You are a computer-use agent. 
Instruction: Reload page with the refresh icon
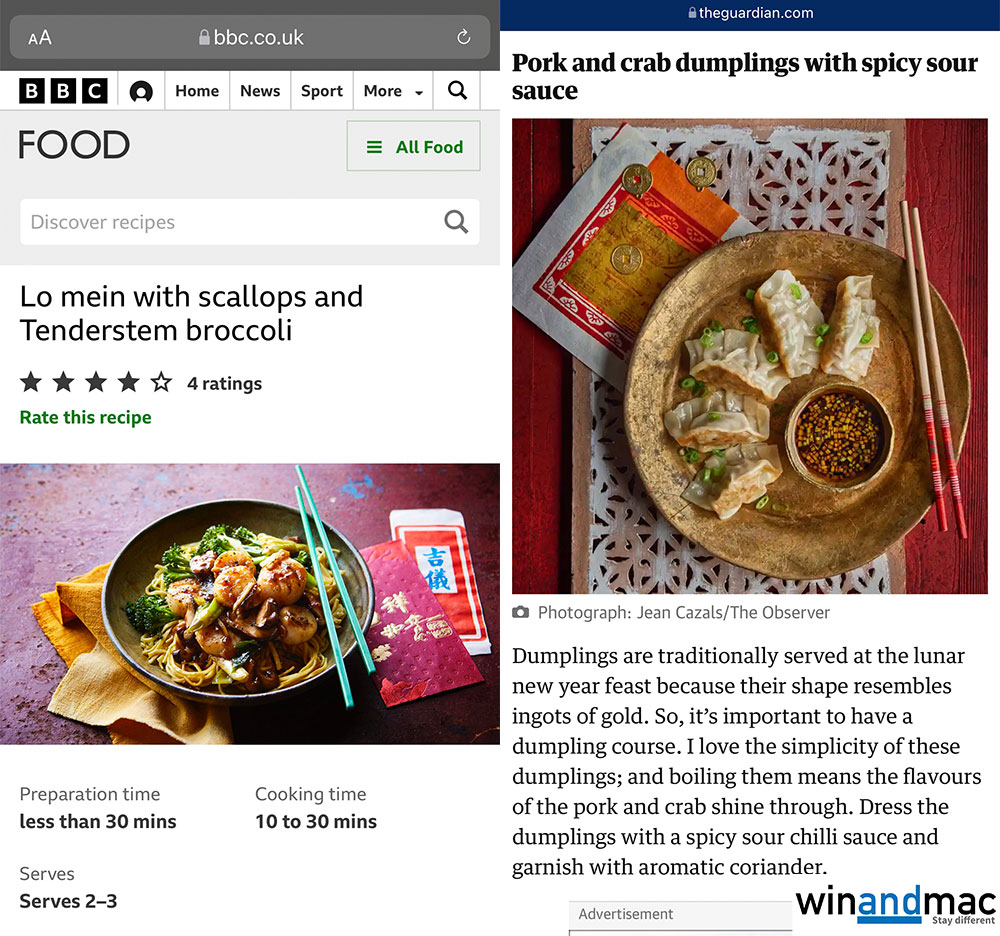point(464,37)
